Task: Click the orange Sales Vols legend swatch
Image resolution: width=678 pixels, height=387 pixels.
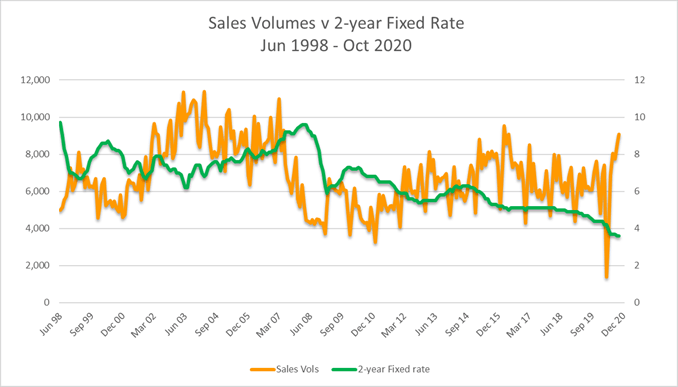Action: [x=262, y=370]
